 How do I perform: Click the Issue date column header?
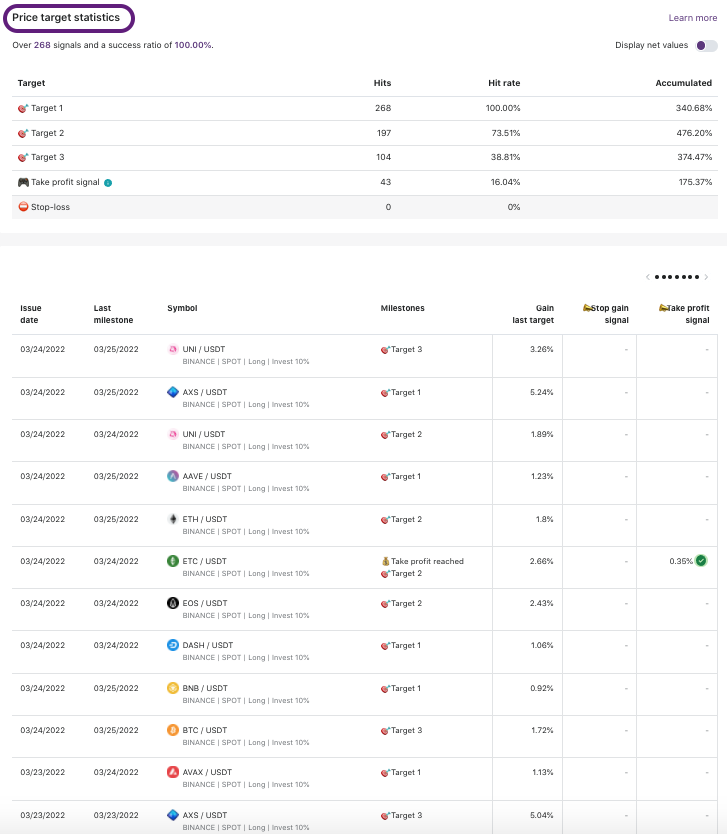click(31, 314)
